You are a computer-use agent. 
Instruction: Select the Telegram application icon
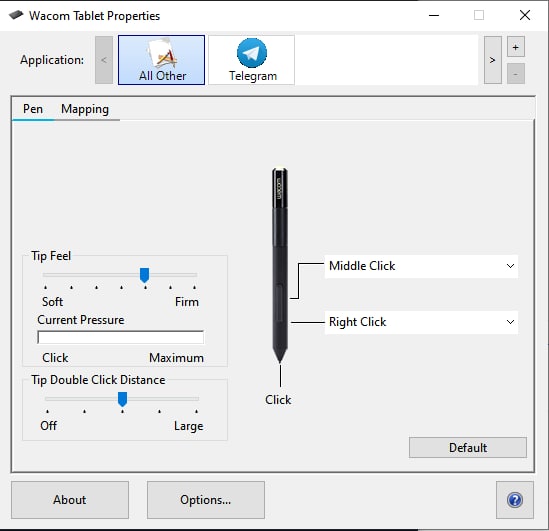(252, 60)
